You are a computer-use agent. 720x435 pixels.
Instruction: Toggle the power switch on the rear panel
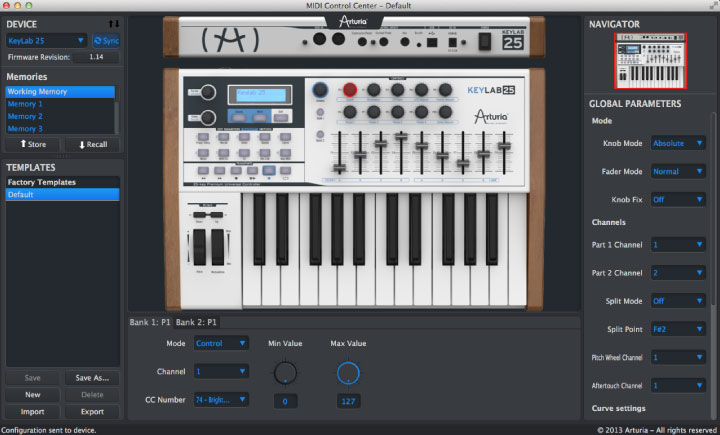tap(484, 42)
